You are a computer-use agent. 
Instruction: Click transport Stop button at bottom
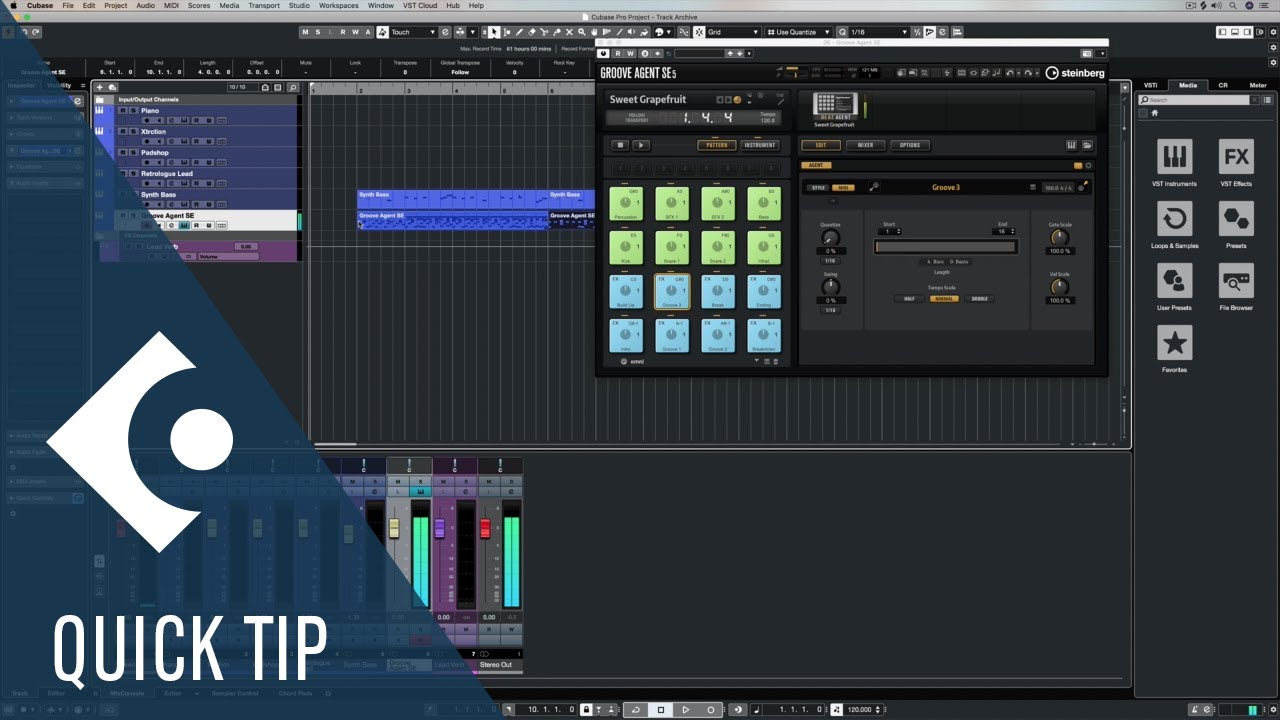pyautogui.click(x=660, y=709)
